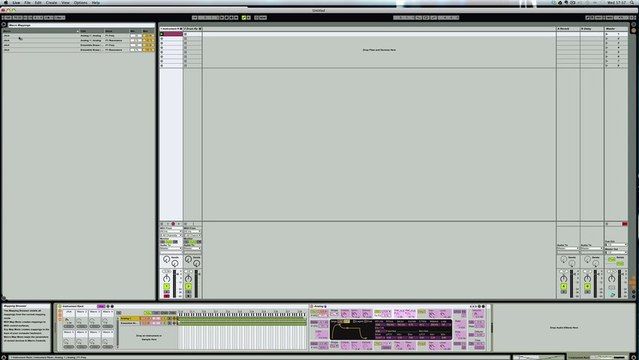Screen dimensions: 639x360
Task: Select the Ensemble Brass F1 Resonance mapping row
Action: click(x=79, y=50)
